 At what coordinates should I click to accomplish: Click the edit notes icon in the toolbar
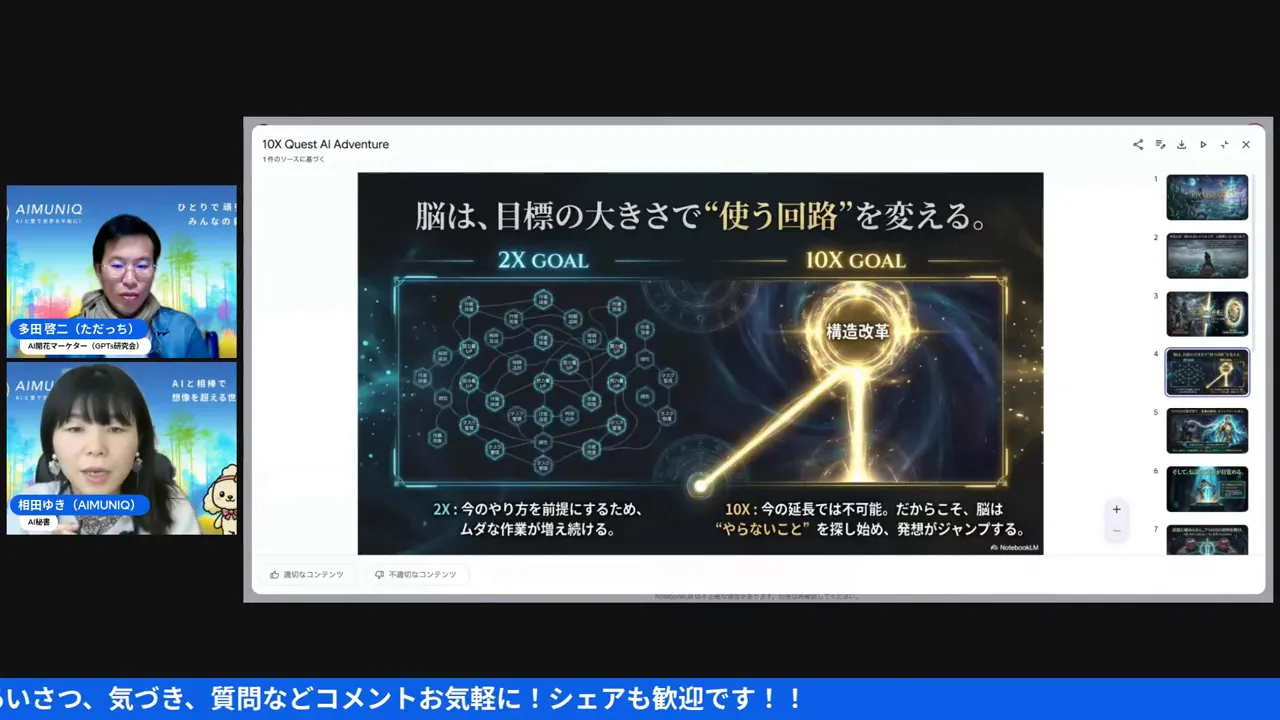click(x=1160, y=144)
